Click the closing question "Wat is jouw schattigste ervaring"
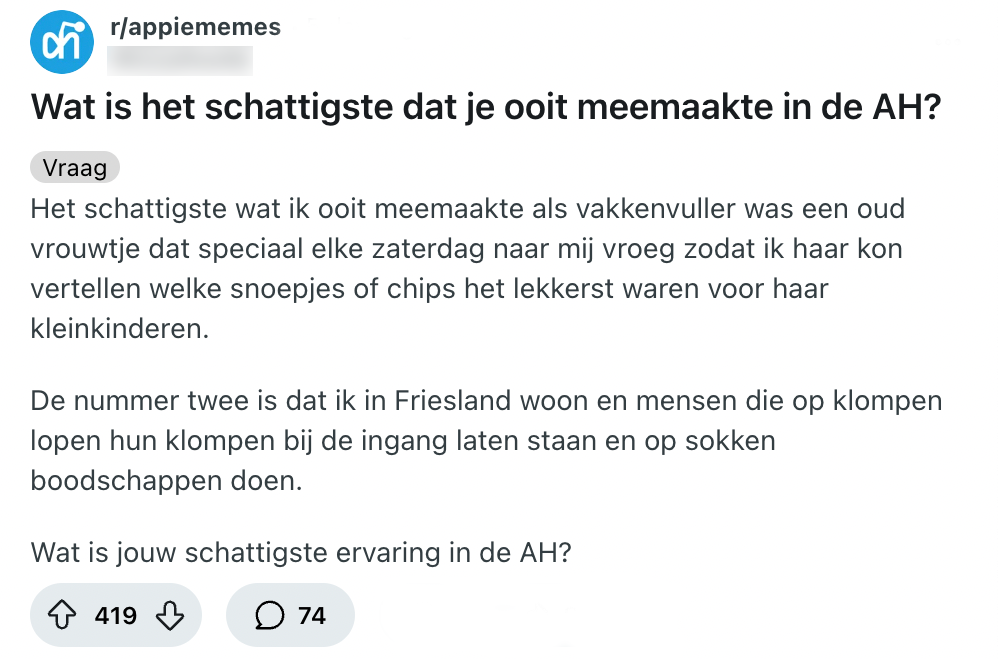Image resolution: width=998 pixels, height=659 pixels. [x=300, y=552]
